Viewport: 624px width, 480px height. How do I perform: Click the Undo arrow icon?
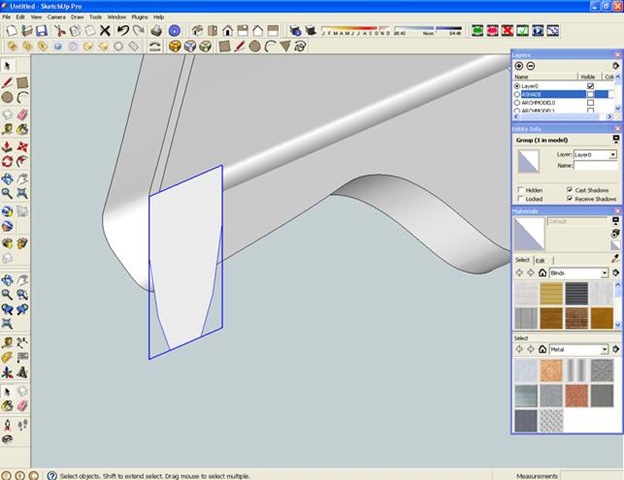tap(123, 31)
